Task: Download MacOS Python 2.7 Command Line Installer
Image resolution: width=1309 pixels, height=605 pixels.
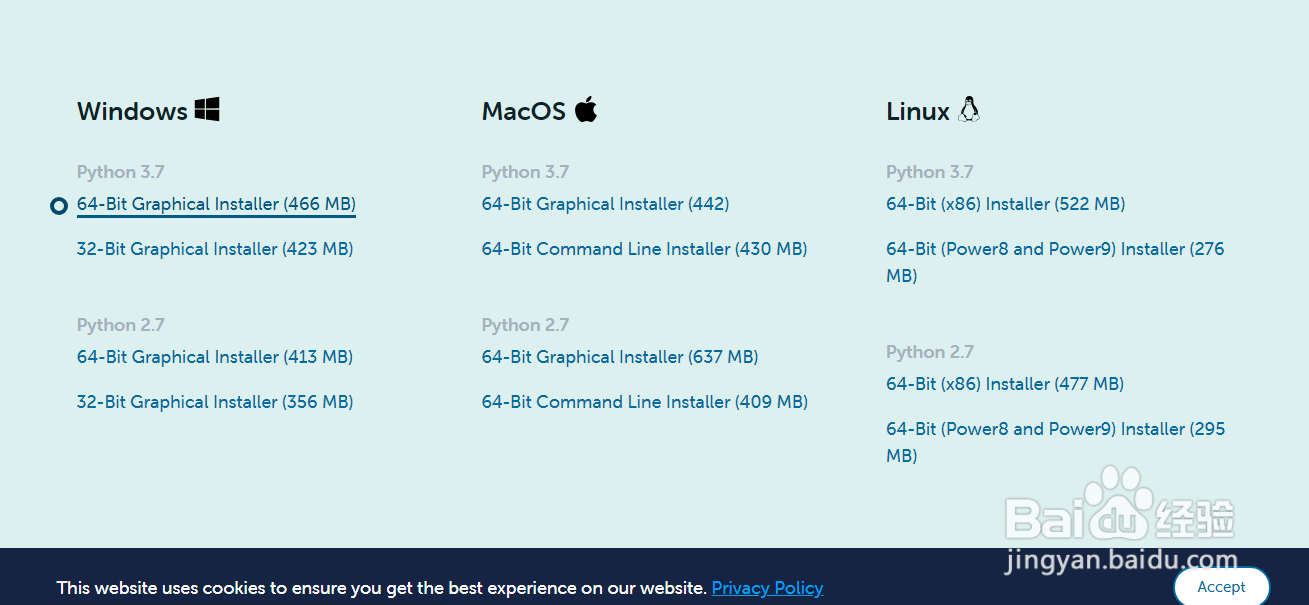Action: pyautogui.click(x=644, y=402)
